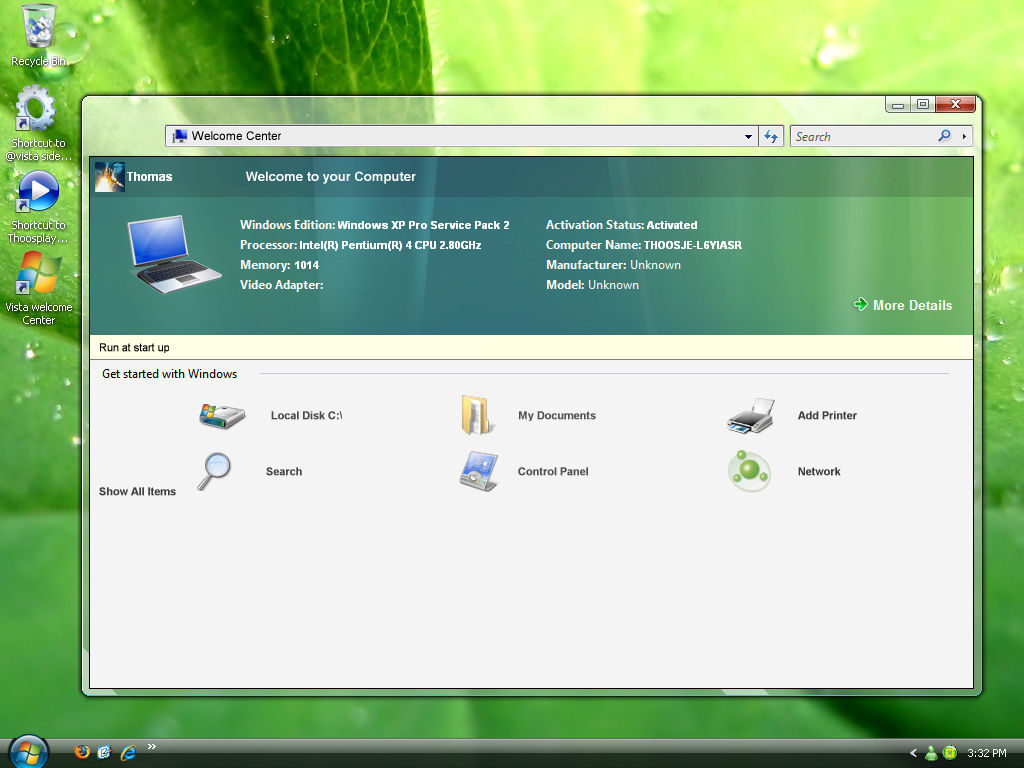Click the computer name THOOSJE-L6YIASR
The image size is (1024, 768).
693,245
